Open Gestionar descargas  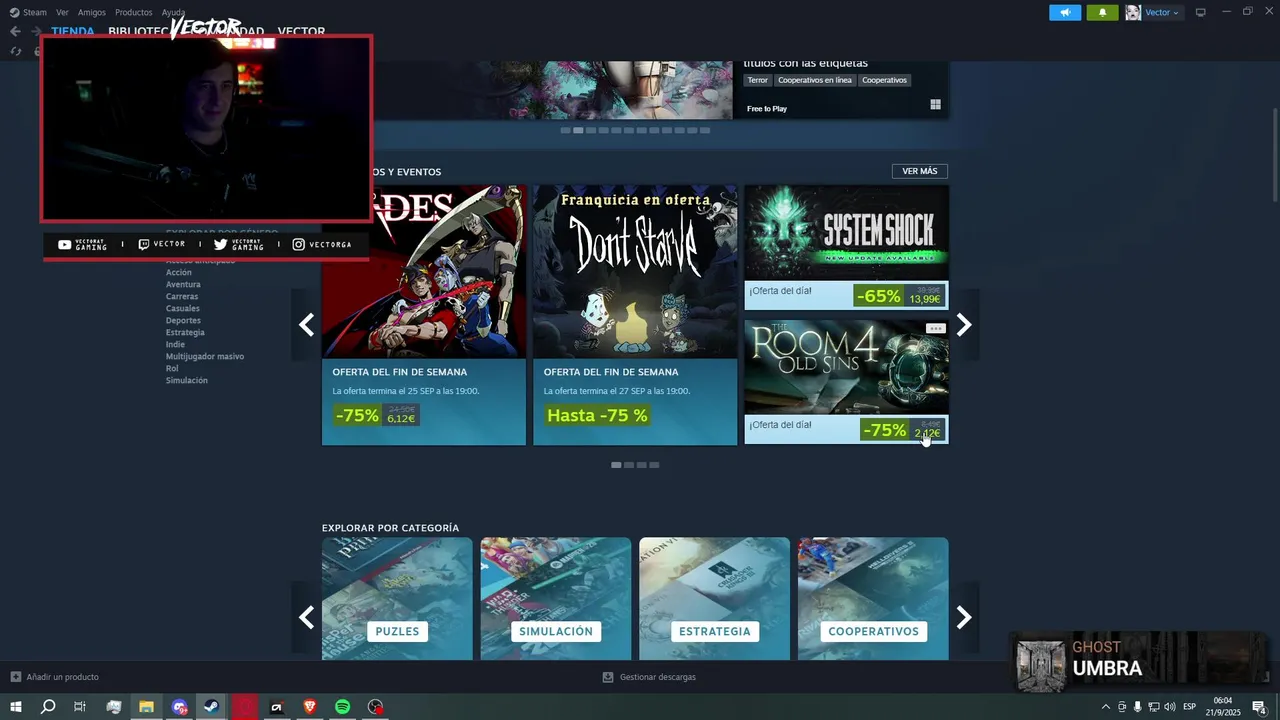pos(649,677)
